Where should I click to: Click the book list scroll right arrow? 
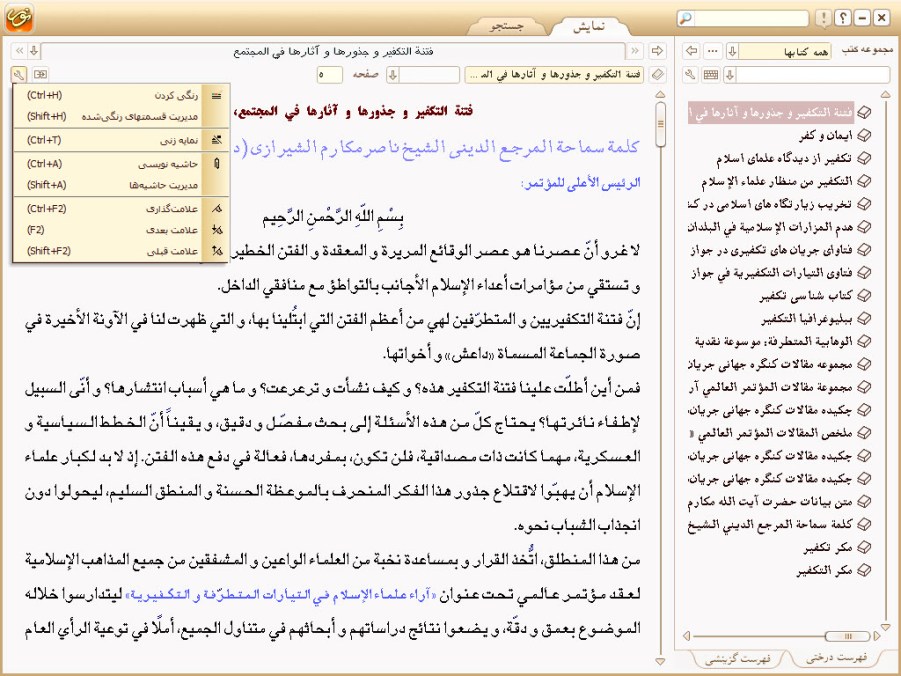[x=877, y=636]
